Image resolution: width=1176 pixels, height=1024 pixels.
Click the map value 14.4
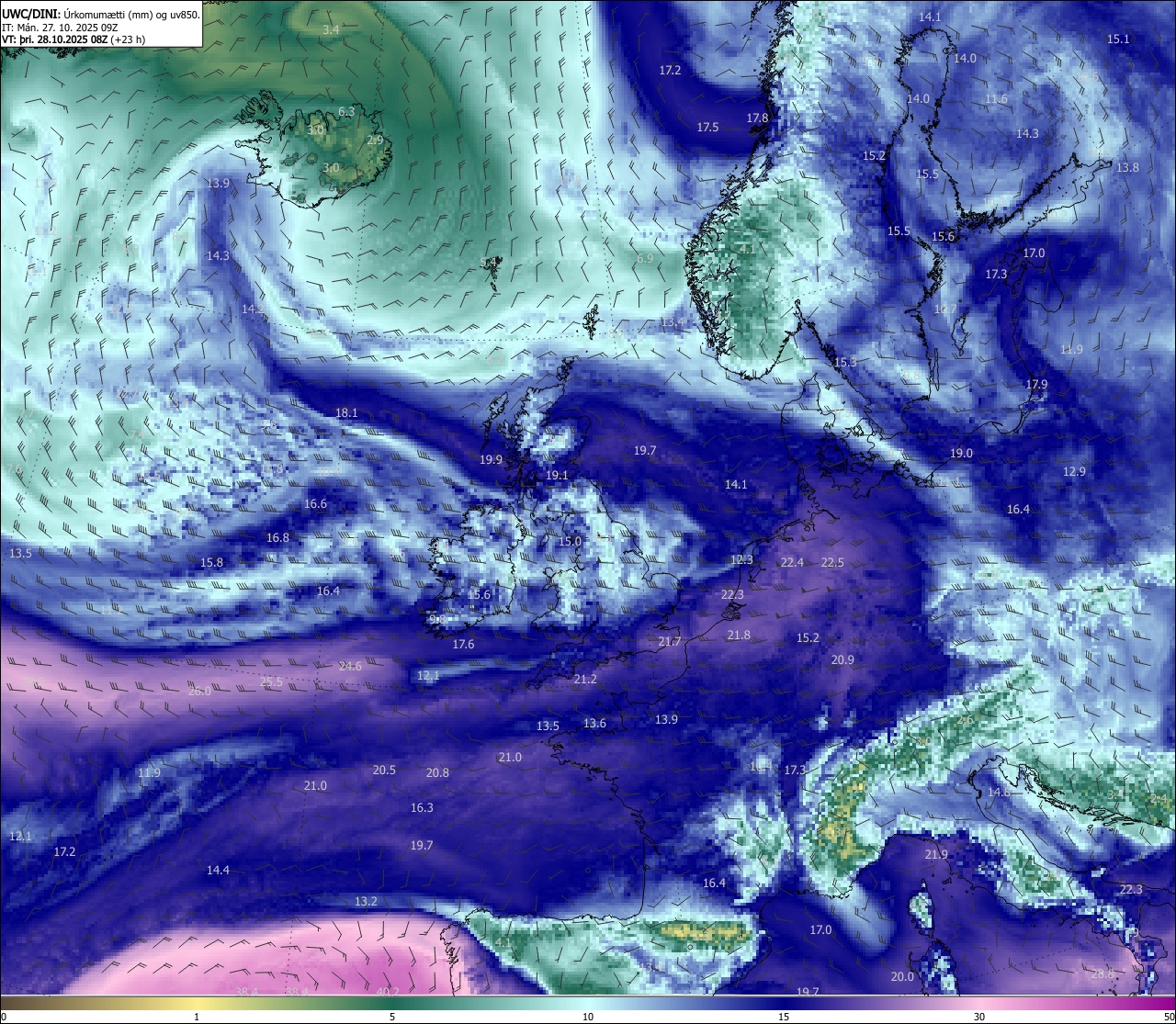point(218,870)
